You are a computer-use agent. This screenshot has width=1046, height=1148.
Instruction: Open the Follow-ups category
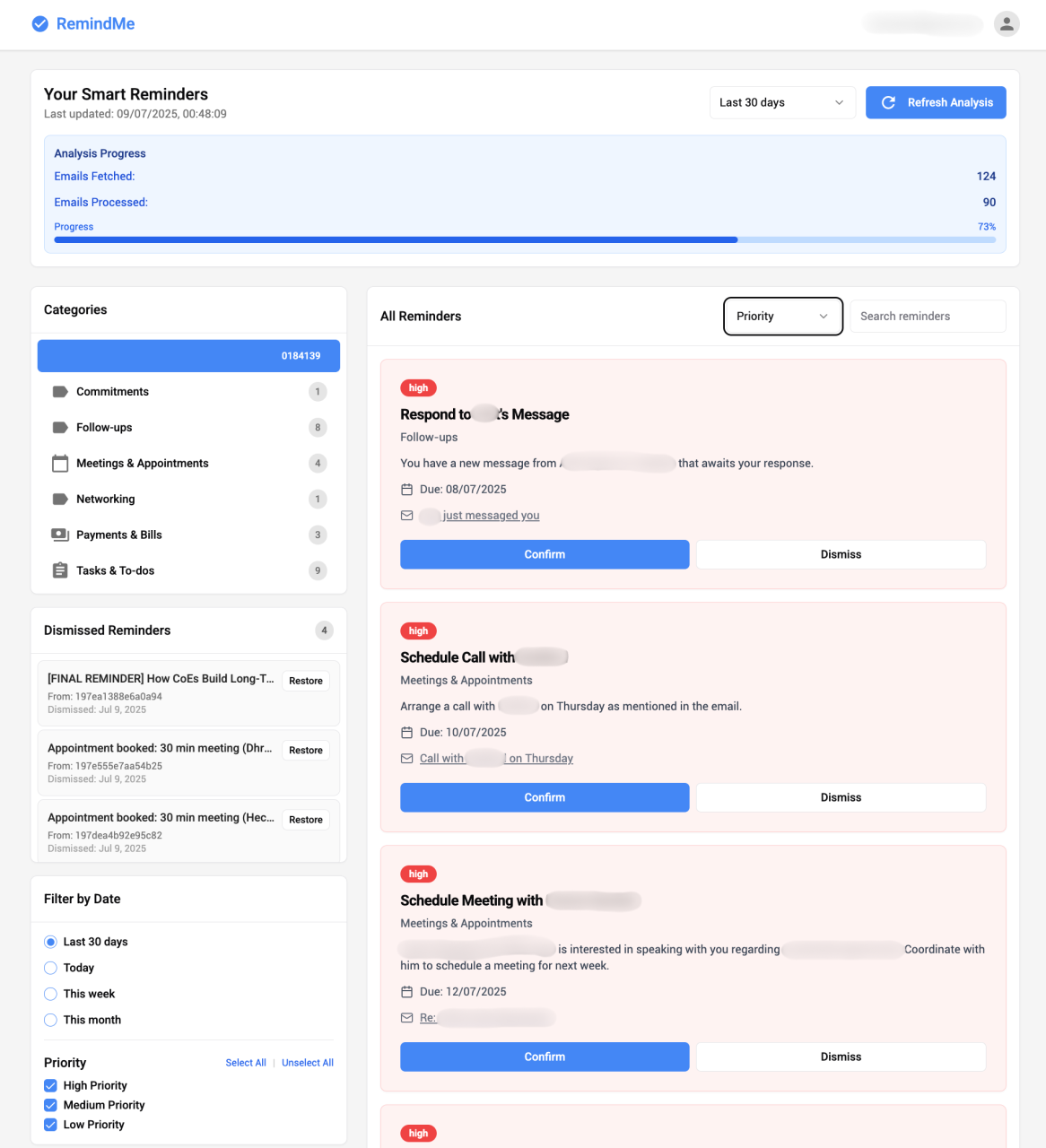pos(188,428)
